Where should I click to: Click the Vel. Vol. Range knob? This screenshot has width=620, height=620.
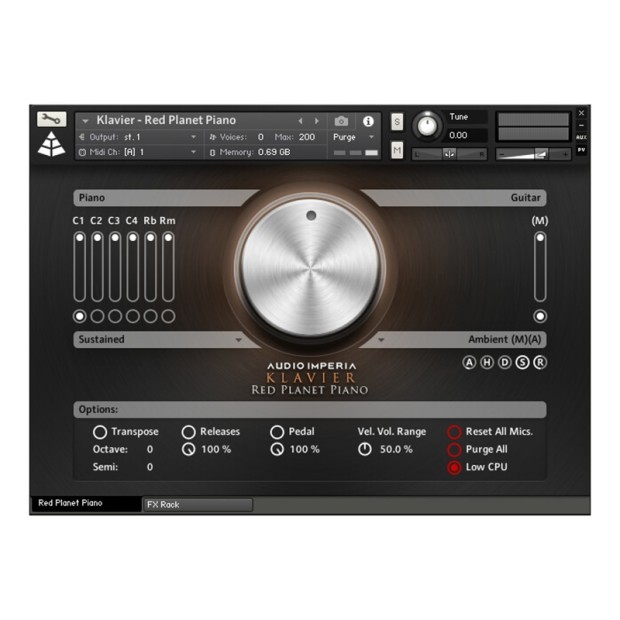365,450
